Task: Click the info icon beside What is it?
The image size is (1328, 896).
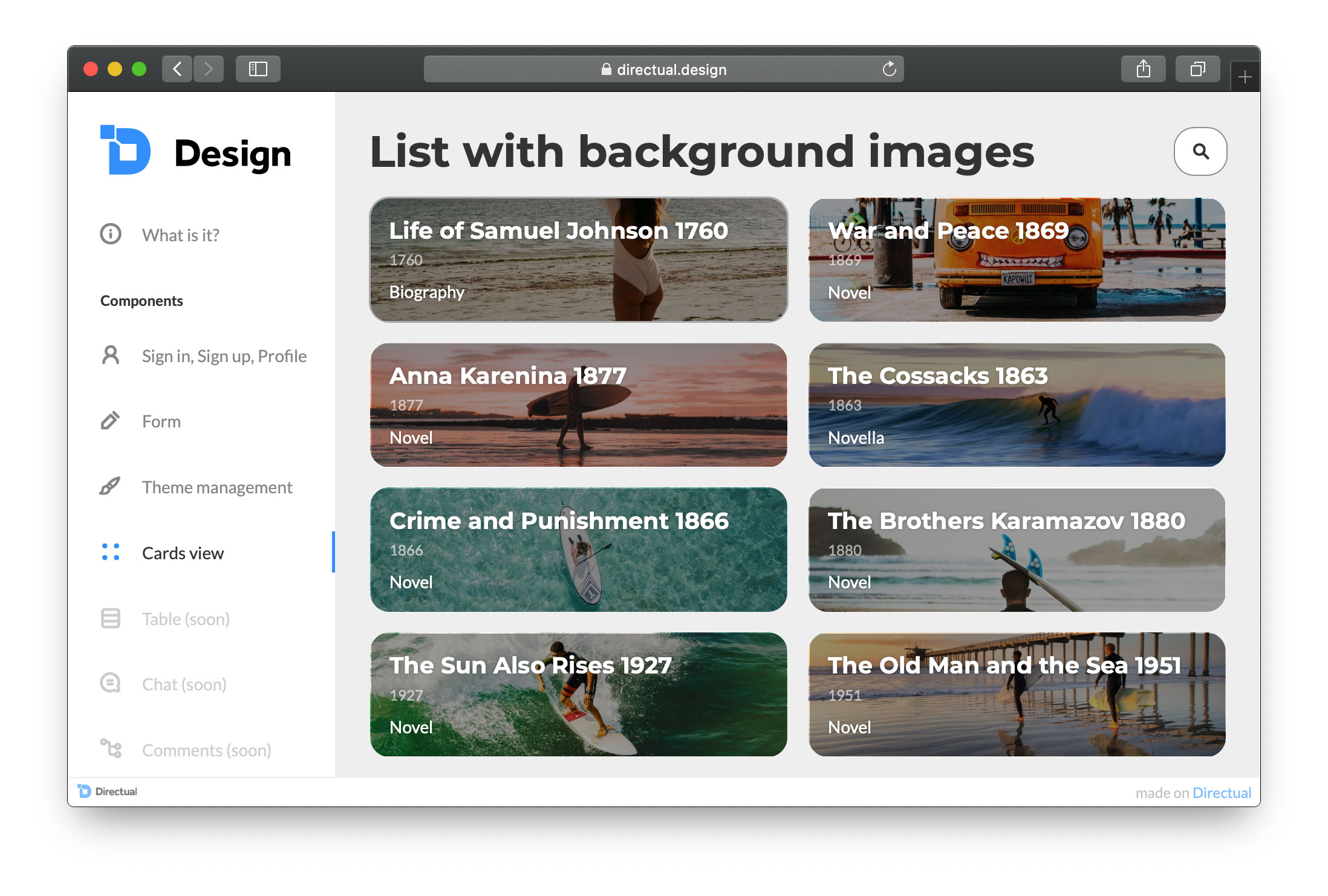Action: click(111, 234)
